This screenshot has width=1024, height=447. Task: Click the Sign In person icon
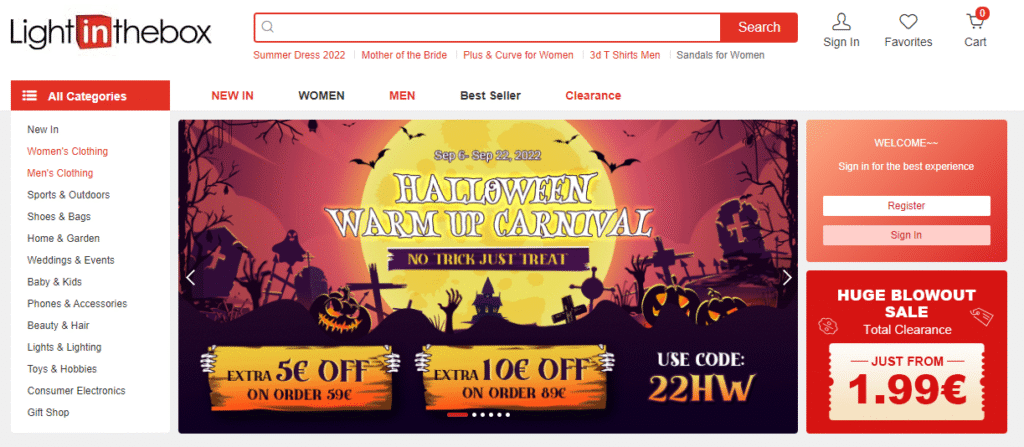841,22
